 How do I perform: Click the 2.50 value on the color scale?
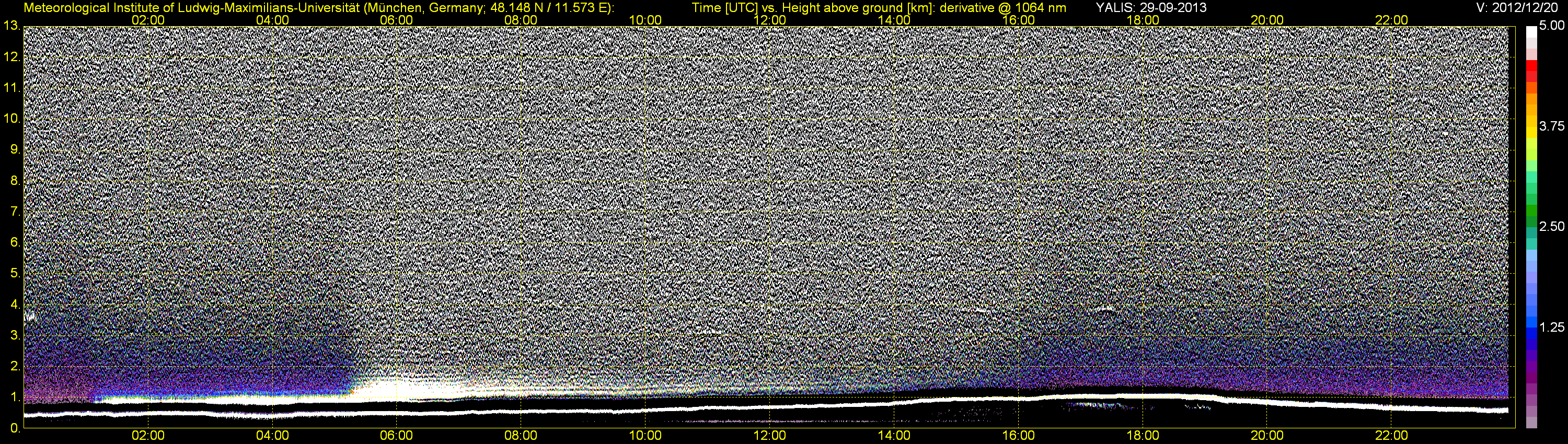click(x=1551, y=227)
